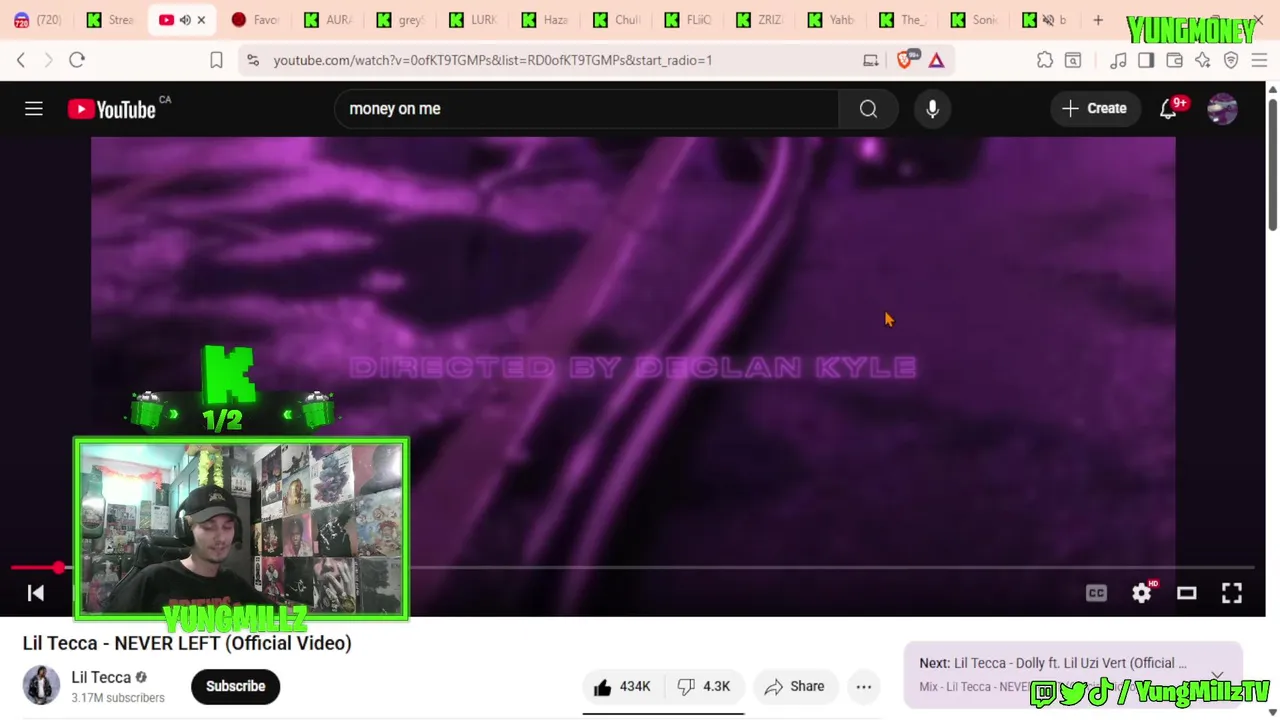The height and width of the screenshot is (720, 1280).
Task: Go forward using the browser forward arrow
Action: pyautogui.click(x=48, y=60)
